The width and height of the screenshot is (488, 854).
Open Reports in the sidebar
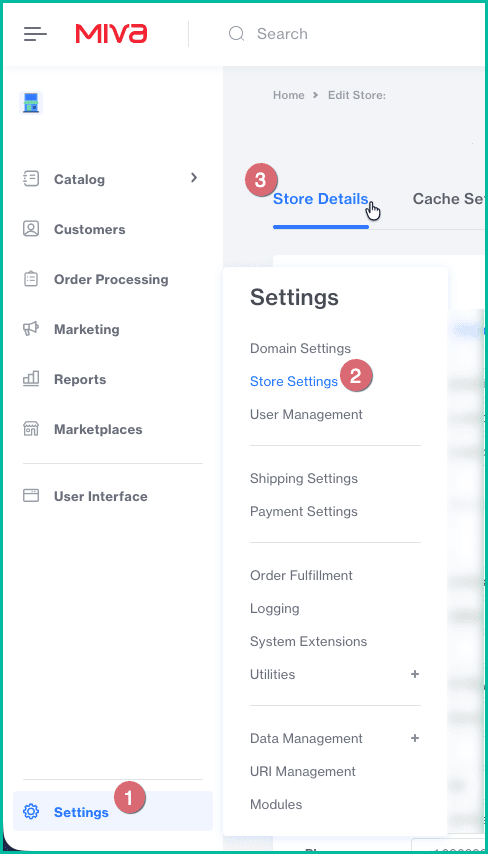80,380
